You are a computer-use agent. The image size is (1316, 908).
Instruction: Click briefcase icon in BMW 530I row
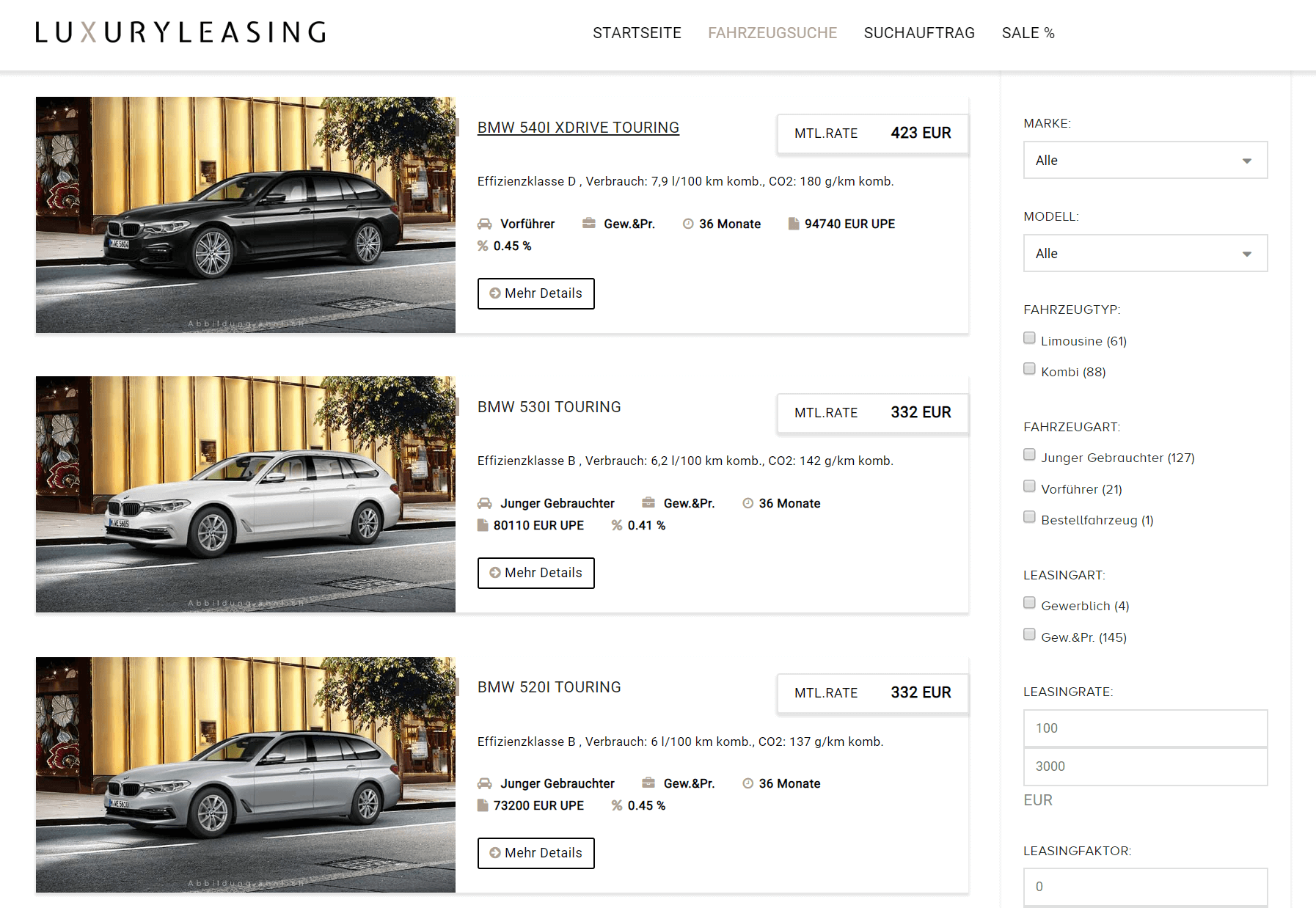click(x=648, y=502)
